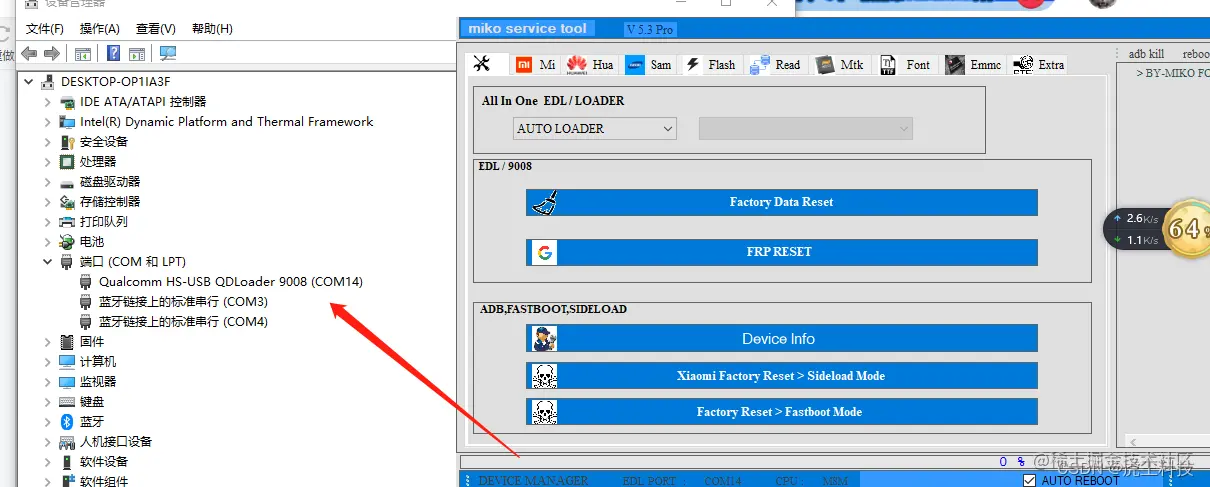Open the AUTO LOADER dropdown
1210x487 pixels.
pyautogui.click(x=595, y=129)
